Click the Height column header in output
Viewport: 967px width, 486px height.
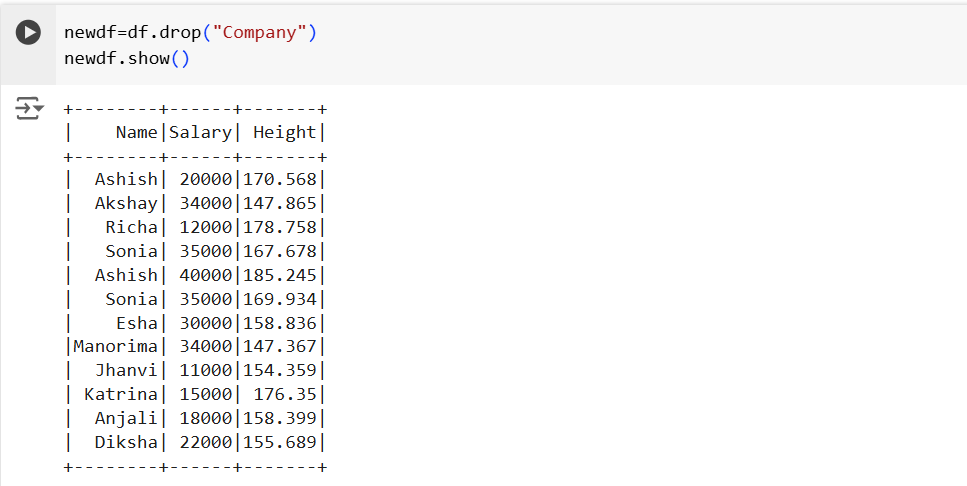(284, 132)
